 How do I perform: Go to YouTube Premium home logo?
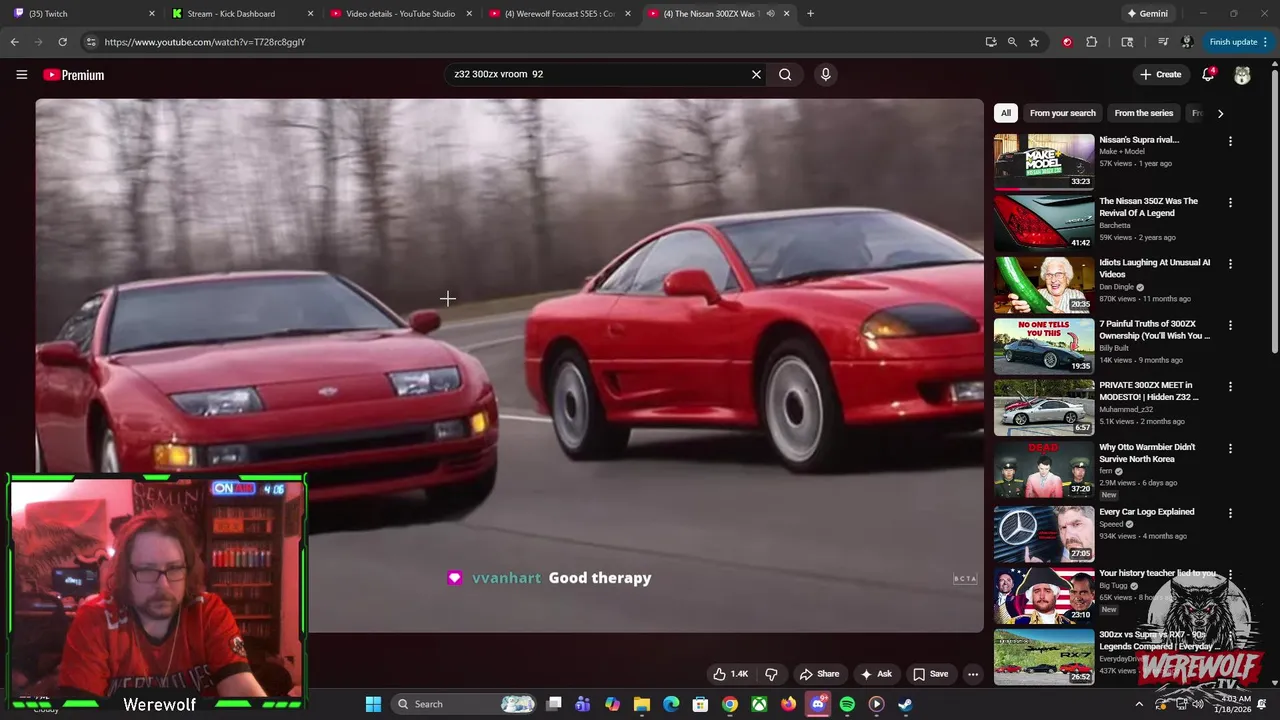[73, 75]
